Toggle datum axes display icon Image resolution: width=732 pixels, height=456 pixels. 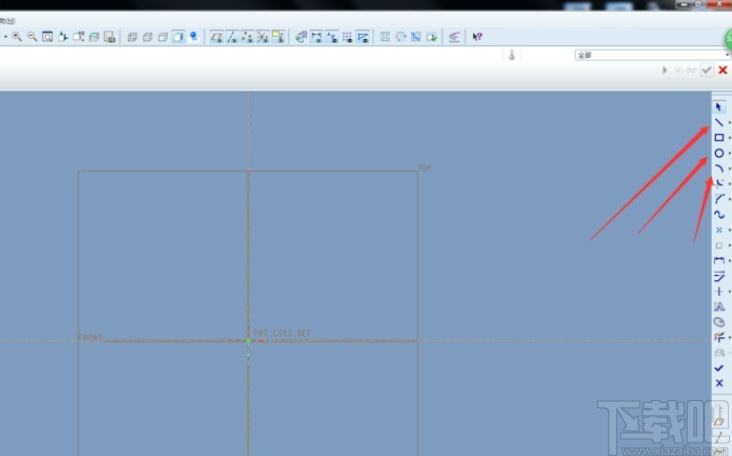tap(232, 36)
